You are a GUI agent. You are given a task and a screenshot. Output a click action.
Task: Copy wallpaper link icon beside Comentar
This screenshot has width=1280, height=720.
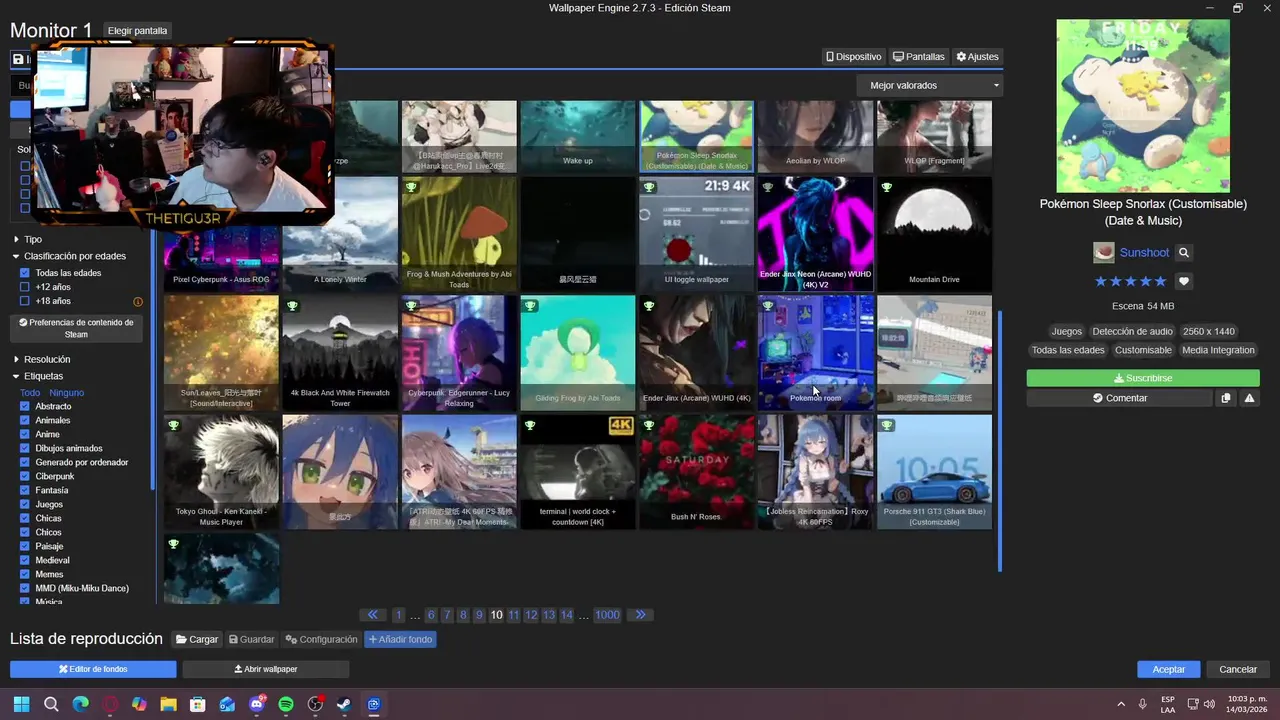point(1226,398)
